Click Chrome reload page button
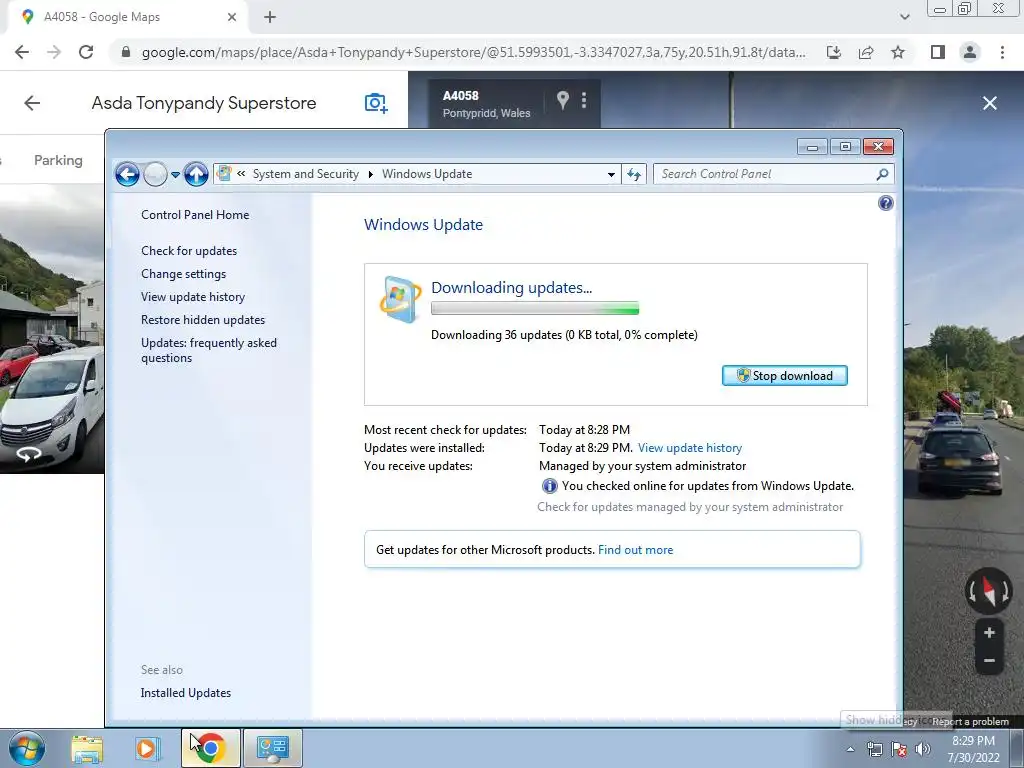The image size is (1024, 768). pos(86,52)
